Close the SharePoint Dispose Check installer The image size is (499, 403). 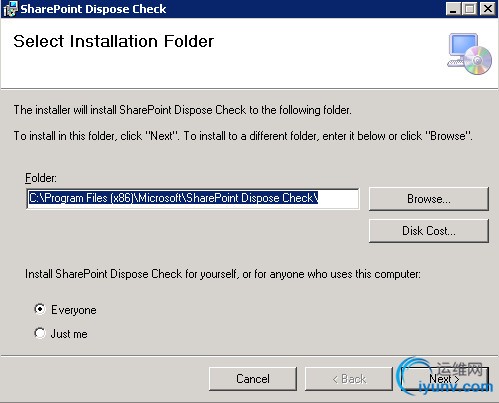point(488,9)
